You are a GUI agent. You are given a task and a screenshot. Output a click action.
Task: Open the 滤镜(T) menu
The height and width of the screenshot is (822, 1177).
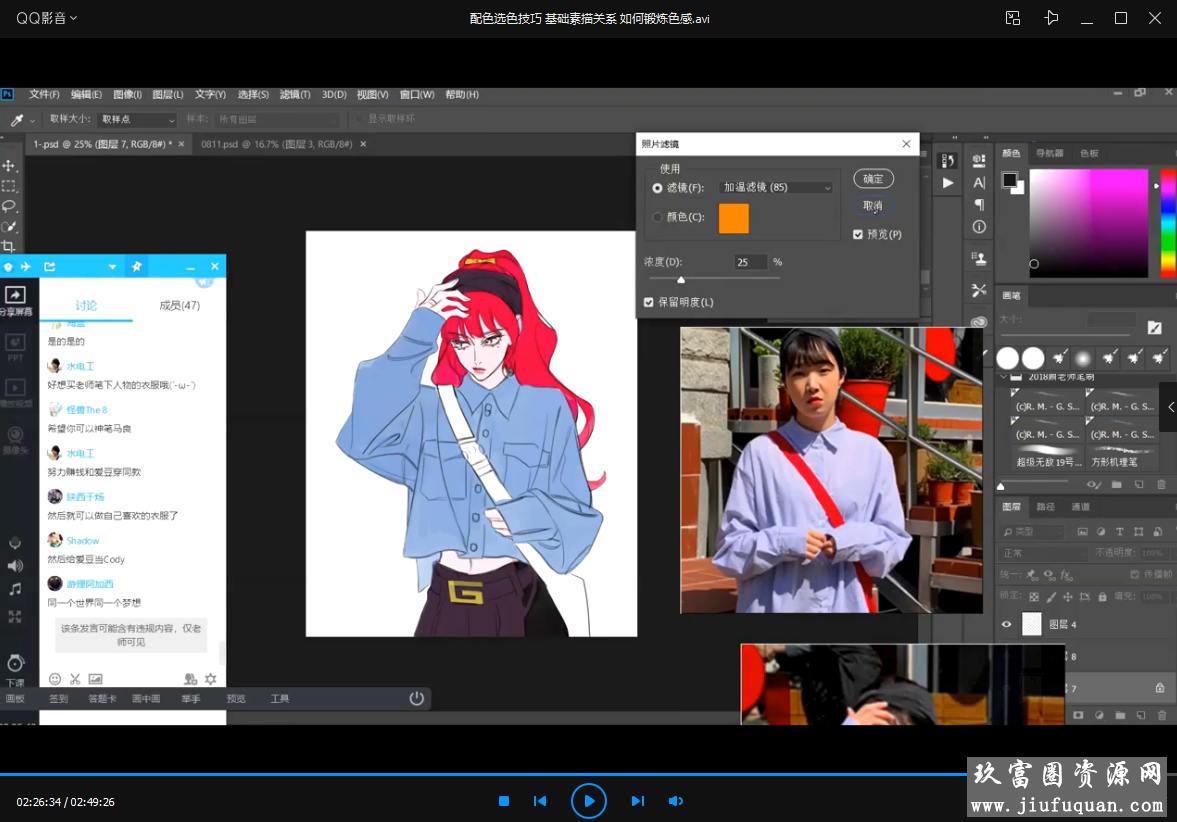(295, 95)
